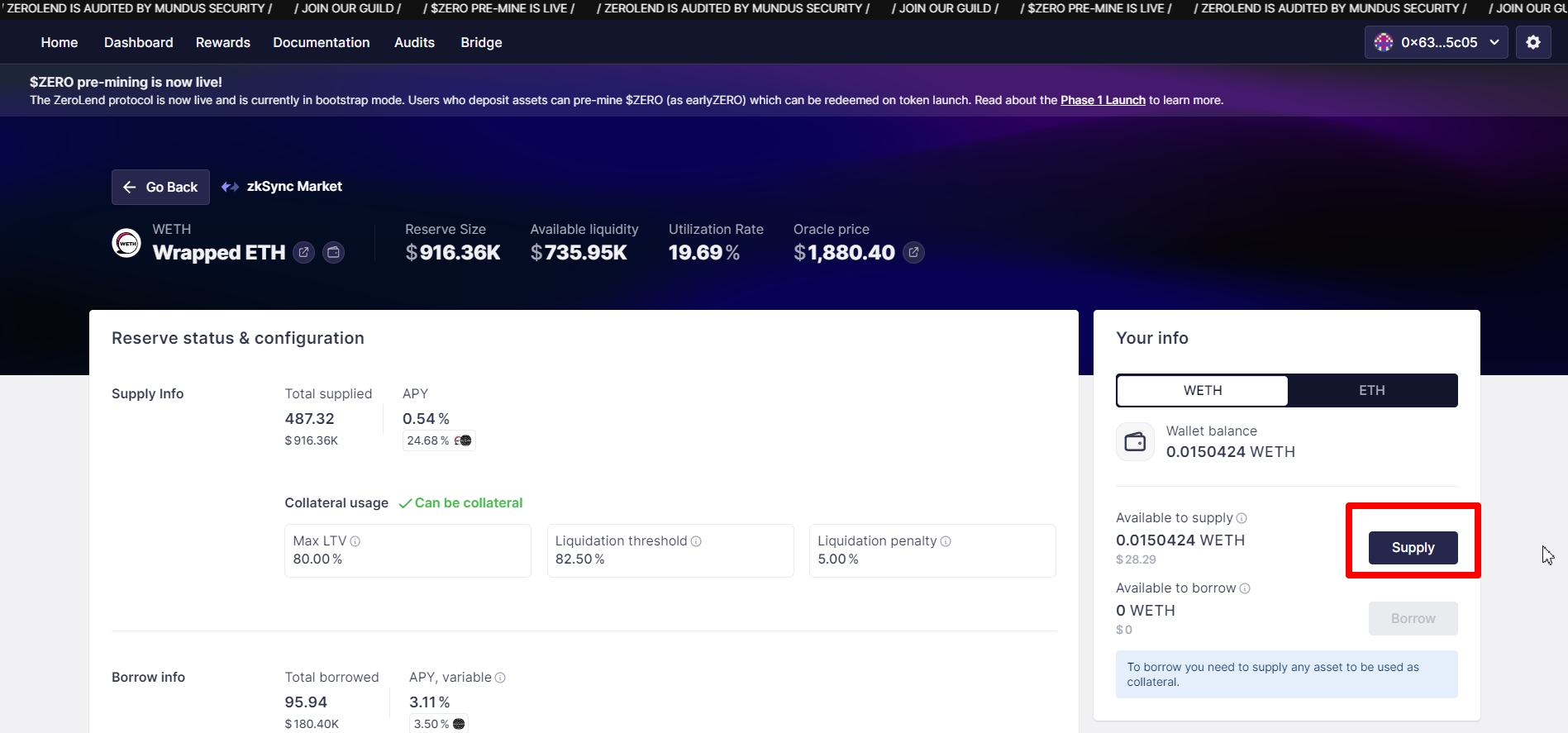Click the $28.29 supply value text
This screenshot has height=733, width=1568.
(1136, 559)
